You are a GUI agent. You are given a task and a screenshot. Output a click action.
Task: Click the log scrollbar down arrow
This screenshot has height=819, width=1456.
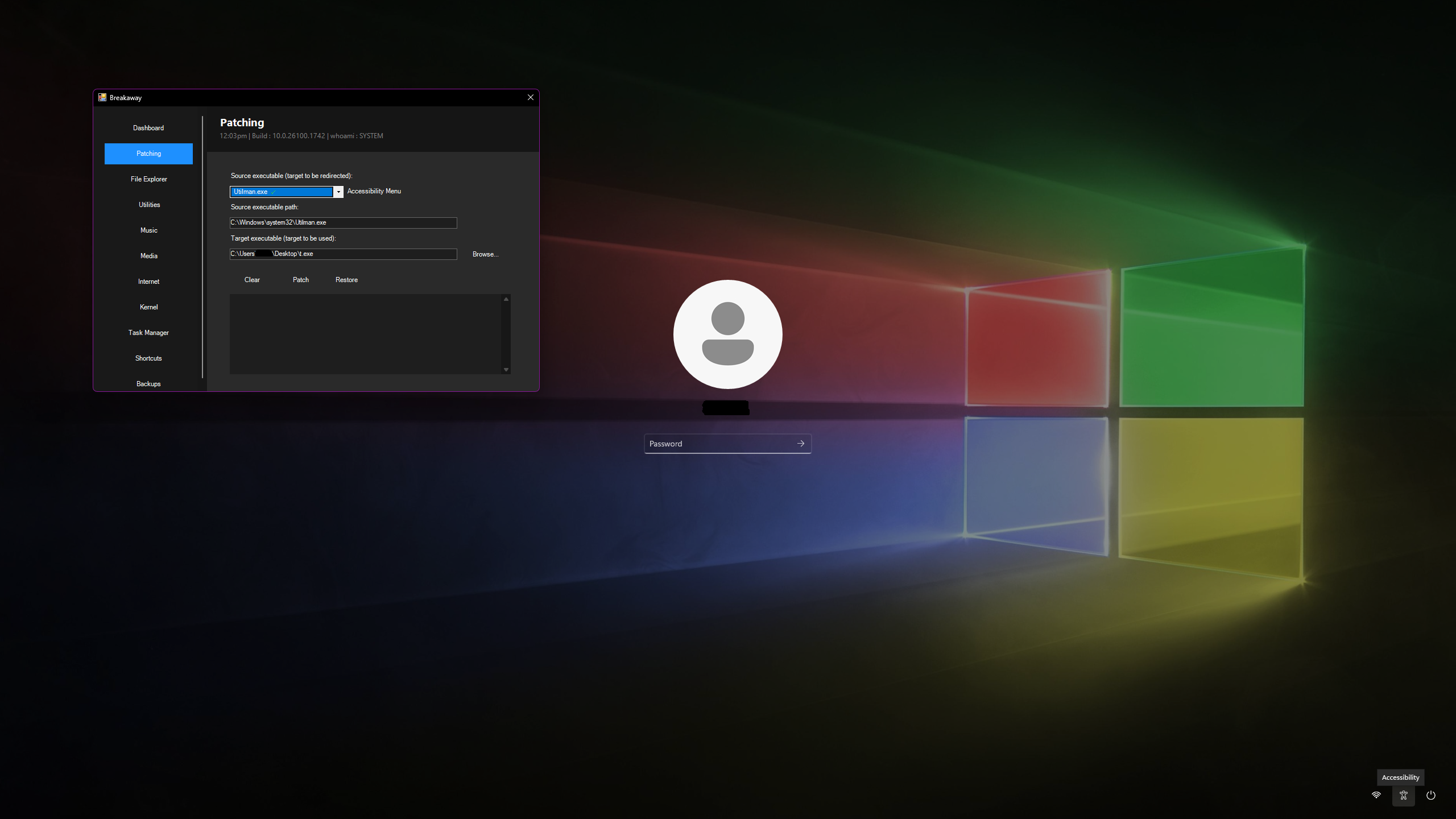pyautogui.click(x=506, y=370)
